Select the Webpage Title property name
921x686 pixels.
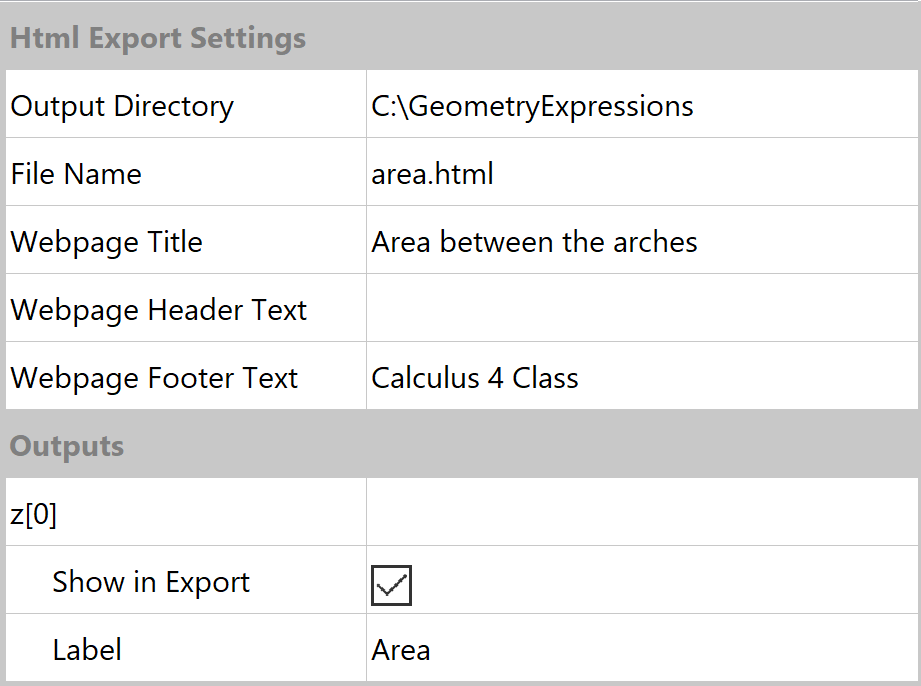pyautogui.click(x=107, y=243)
